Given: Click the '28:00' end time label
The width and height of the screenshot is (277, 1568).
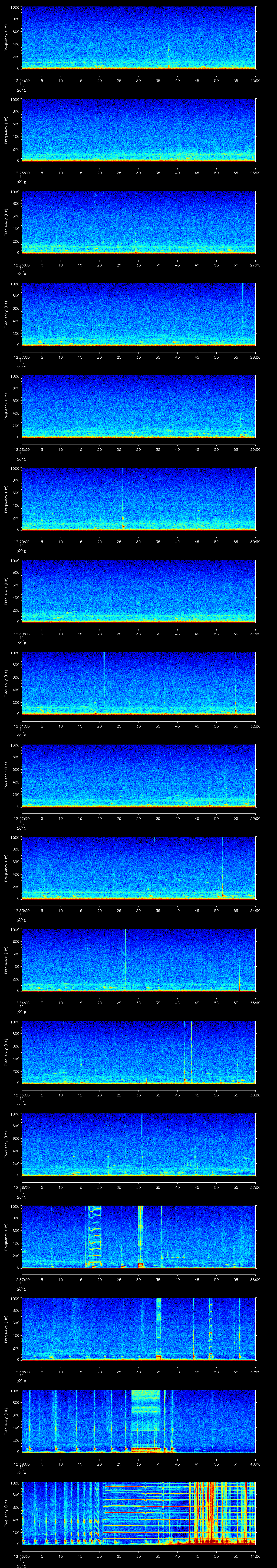Looking at the screenshot, I should [255, 357].
